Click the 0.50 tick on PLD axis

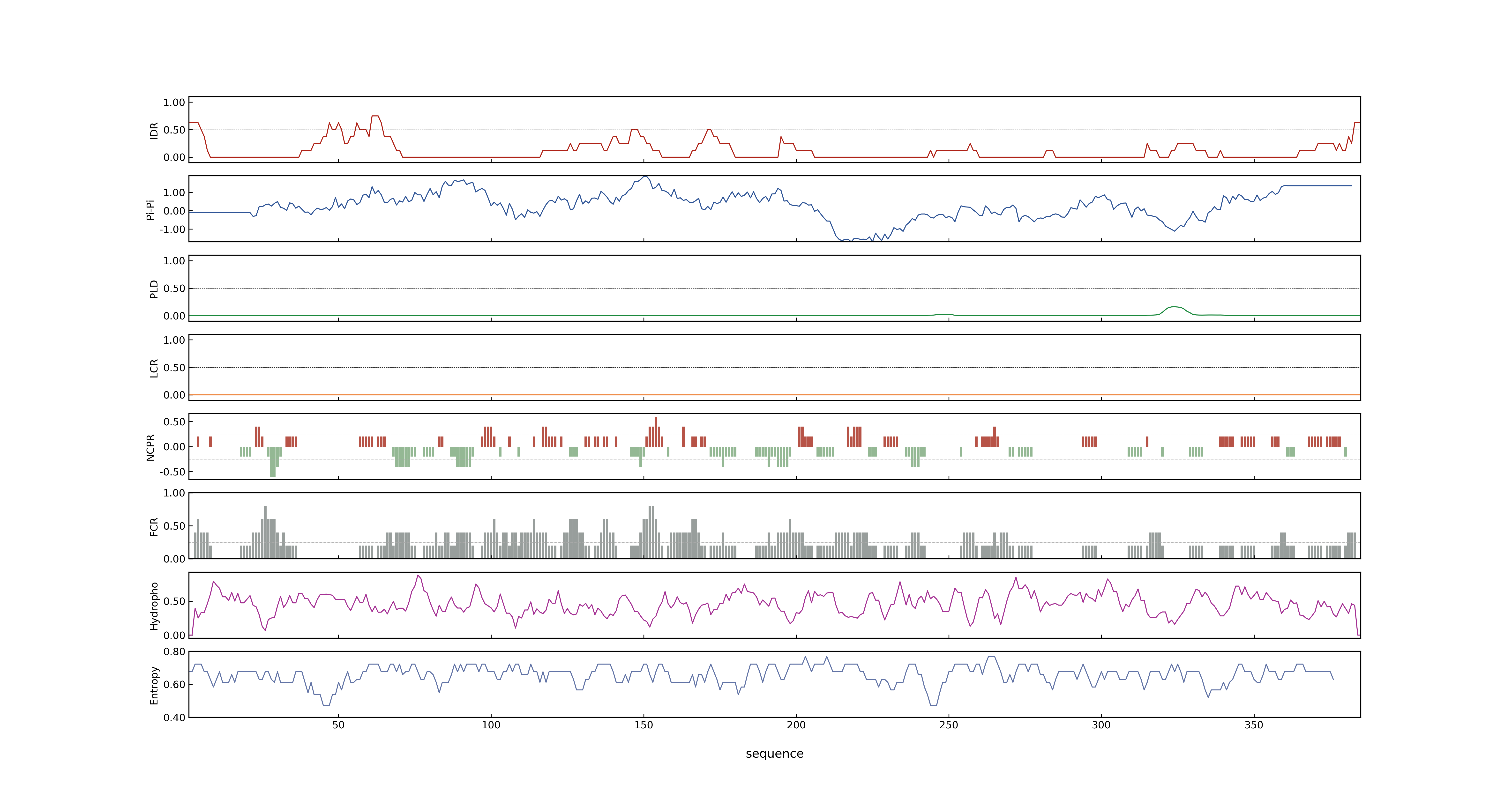click(x=174, y=288)
